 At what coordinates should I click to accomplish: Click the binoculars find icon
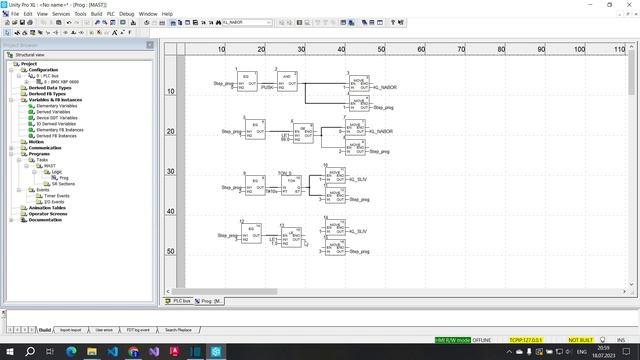(x=218, y=23)
